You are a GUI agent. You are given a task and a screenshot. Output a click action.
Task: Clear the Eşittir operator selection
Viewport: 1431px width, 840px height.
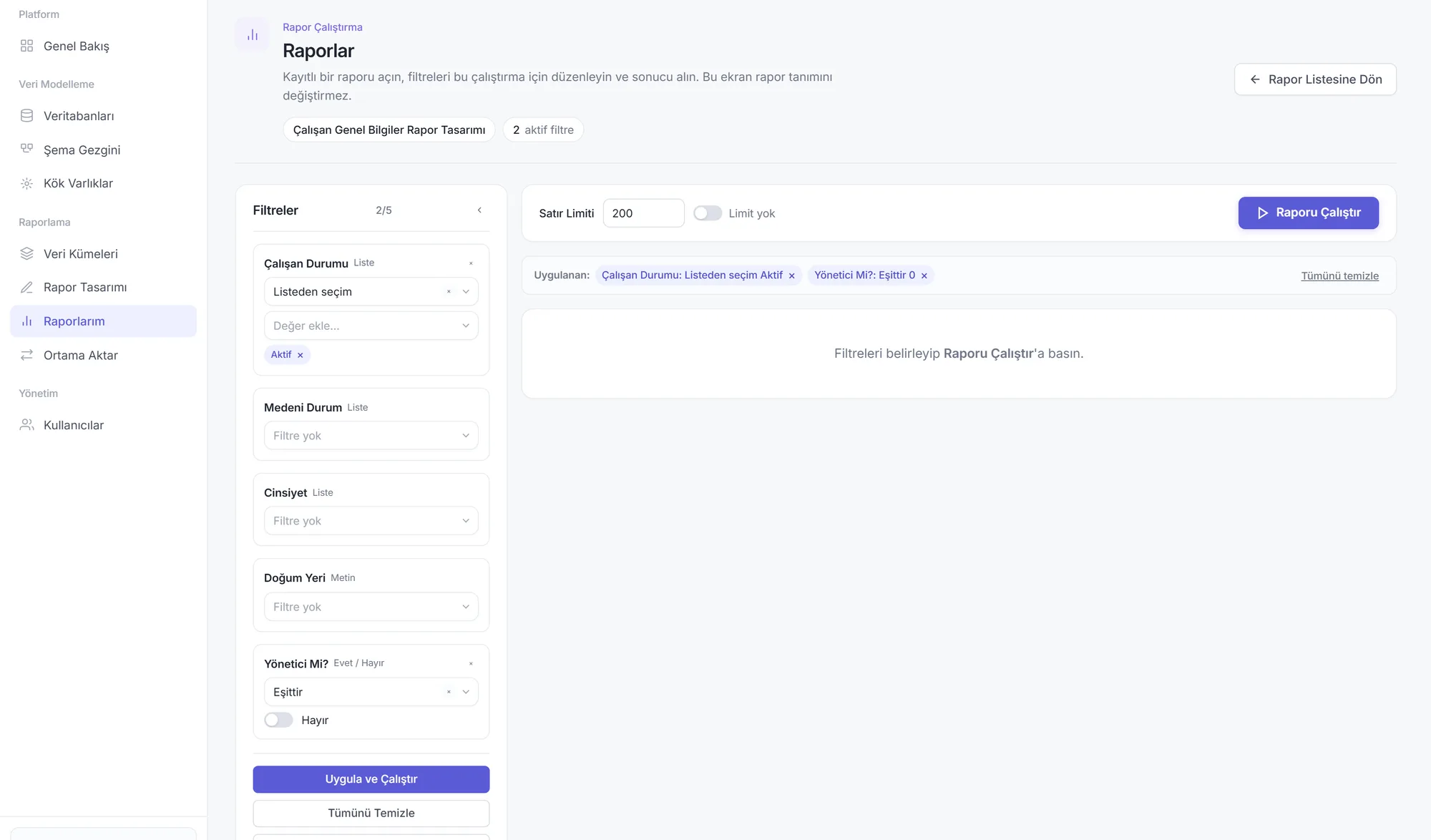click(x=449, y=692)
